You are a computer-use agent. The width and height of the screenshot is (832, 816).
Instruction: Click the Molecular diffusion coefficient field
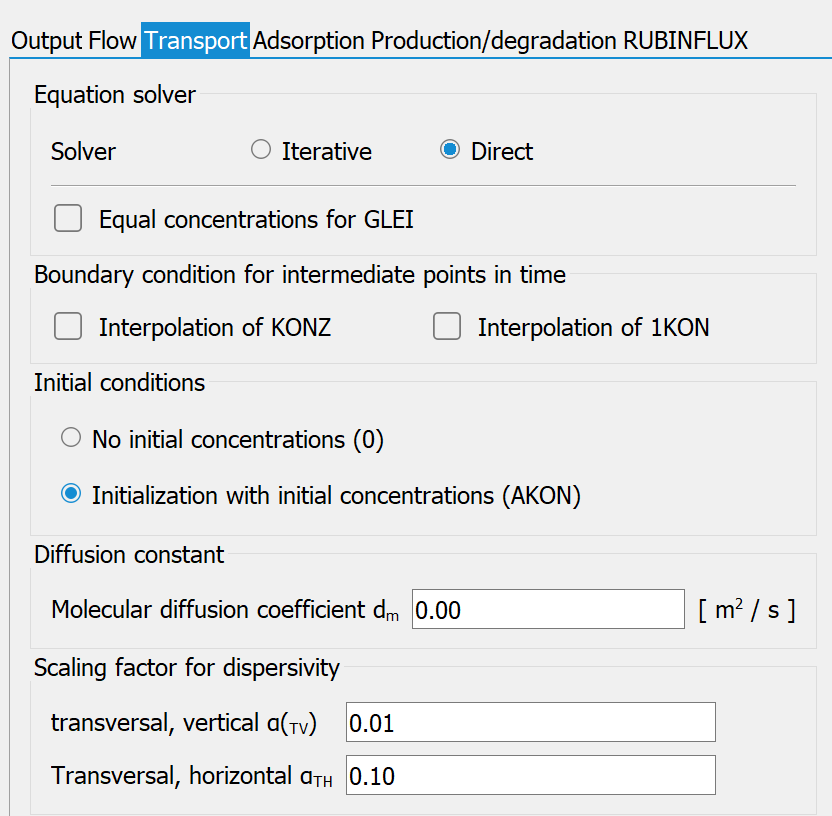[548, 609]
